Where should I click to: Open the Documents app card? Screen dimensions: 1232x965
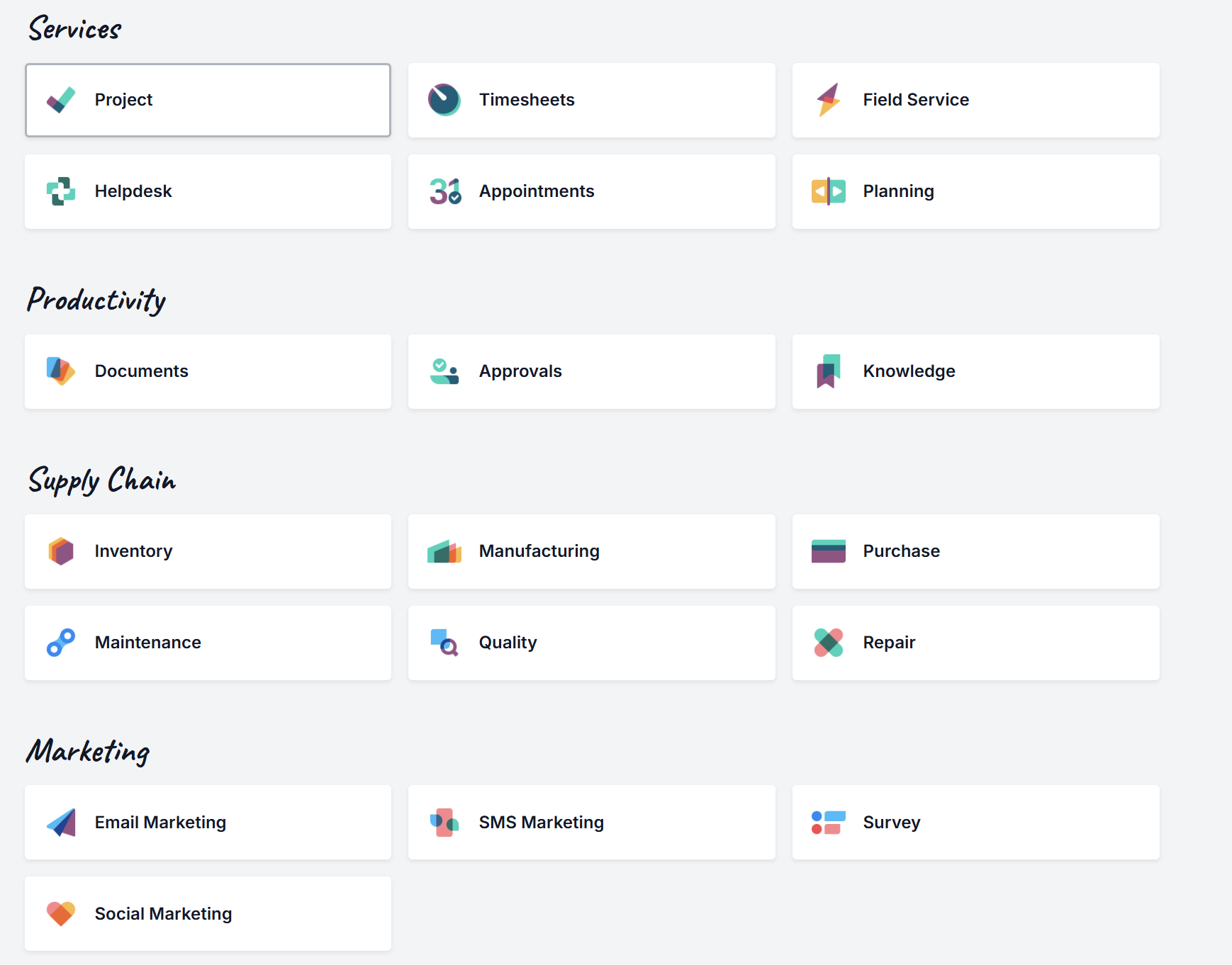click(x=208, y=371)
